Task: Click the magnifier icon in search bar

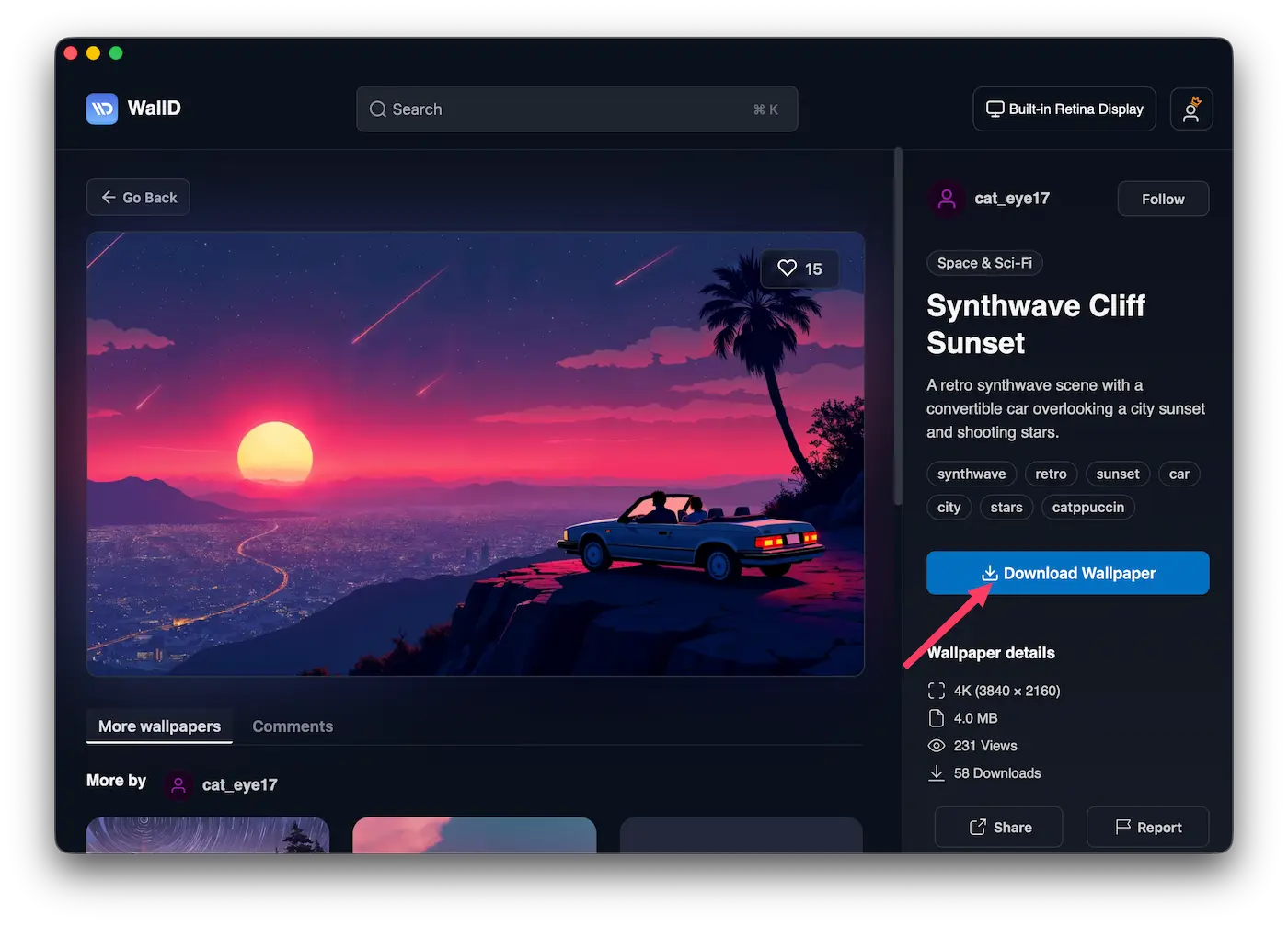Action: [x=378, y=109]
